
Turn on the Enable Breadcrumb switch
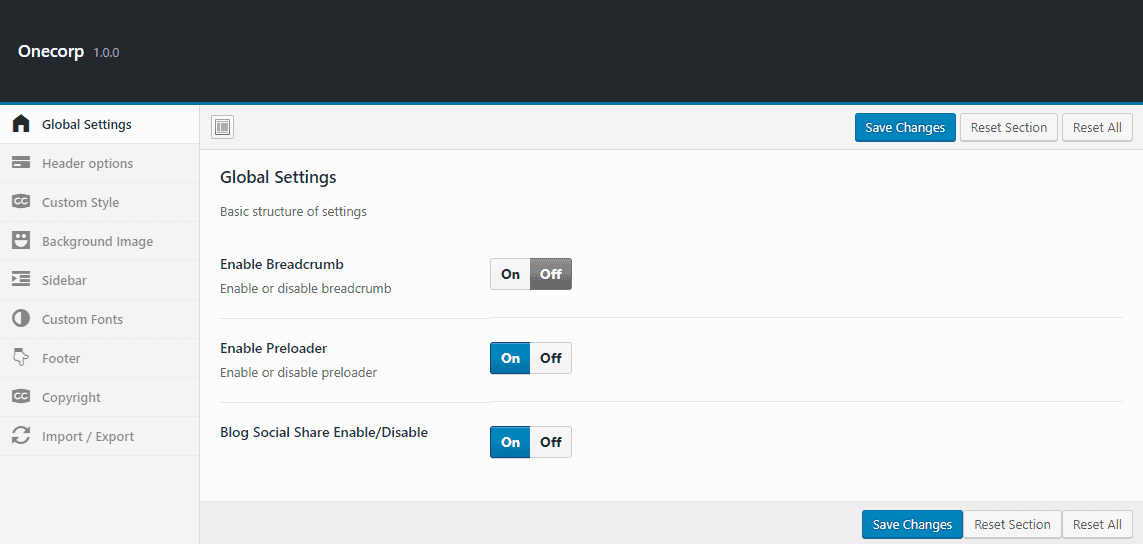pyautogui.click(x=511, y=274)
